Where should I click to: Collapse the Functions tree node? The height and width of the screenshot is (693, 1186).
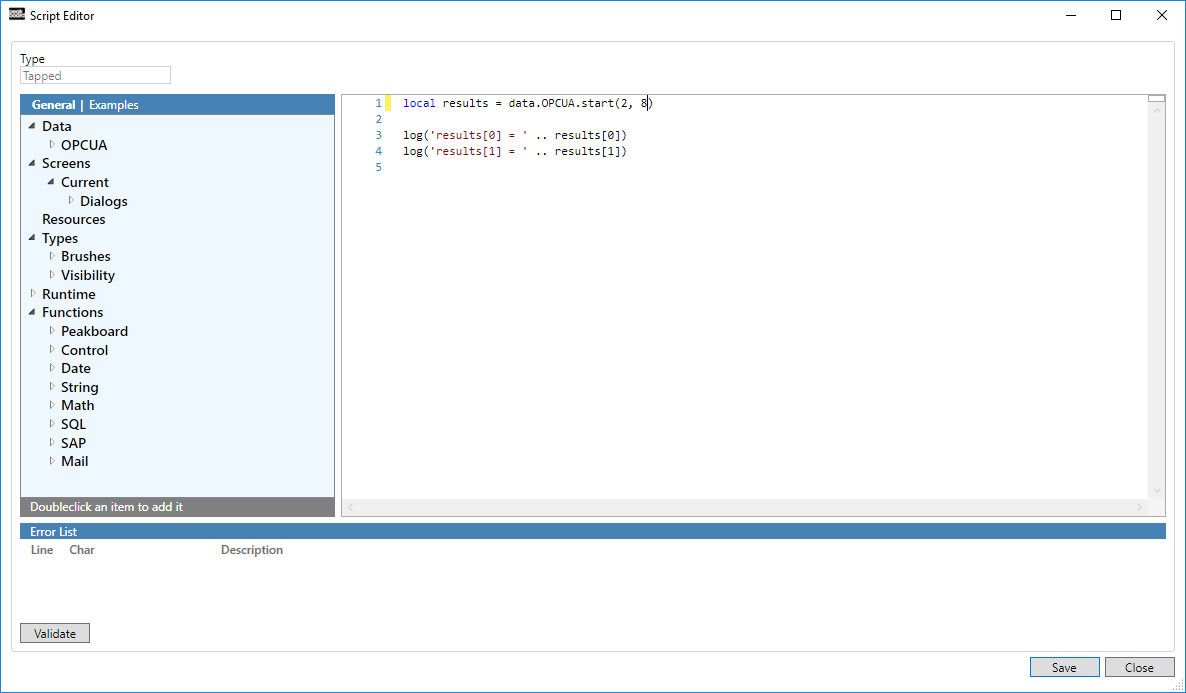[x=33, y=312]
